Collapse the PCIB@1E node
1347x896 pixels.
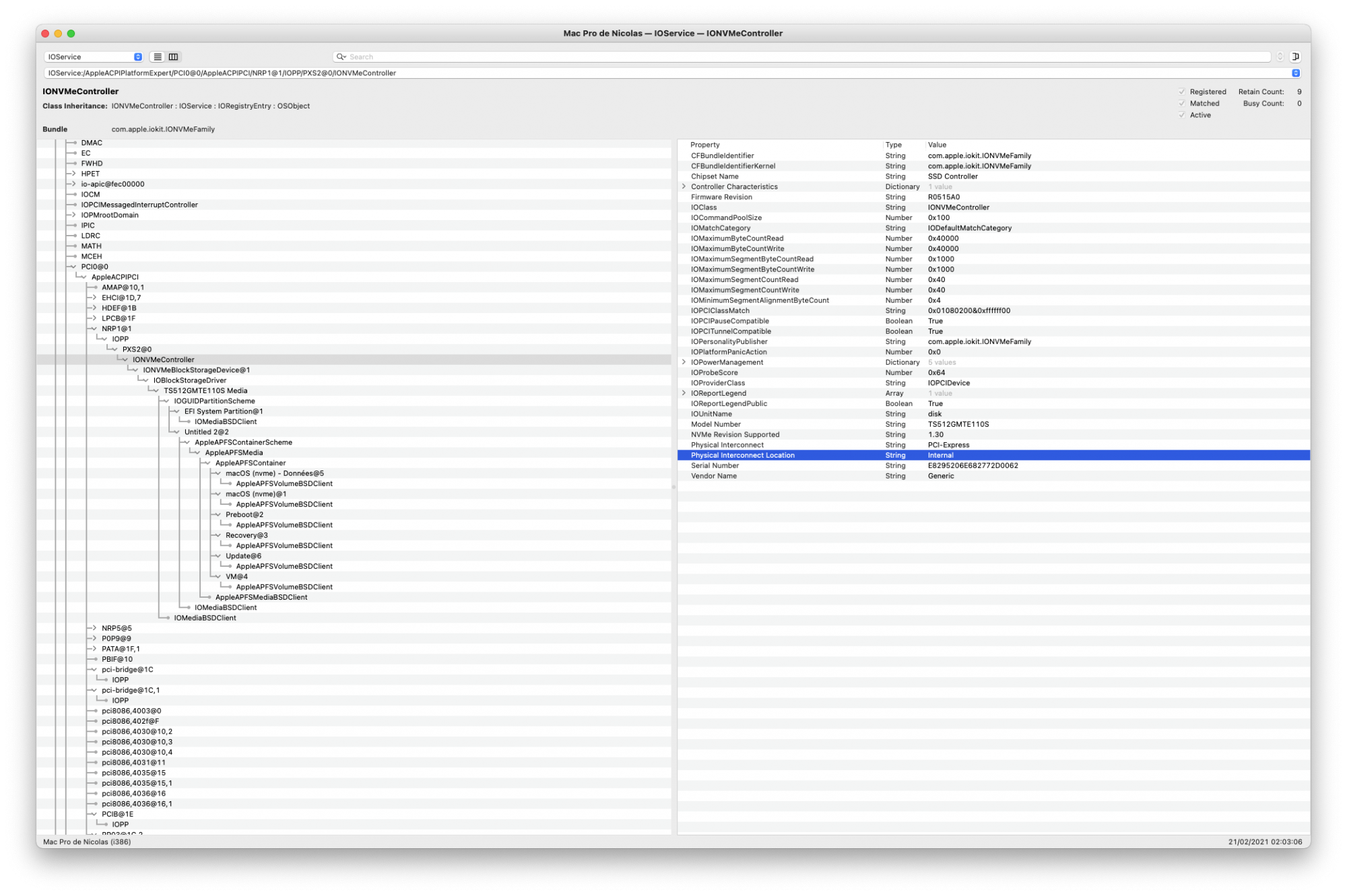(94, 815)
